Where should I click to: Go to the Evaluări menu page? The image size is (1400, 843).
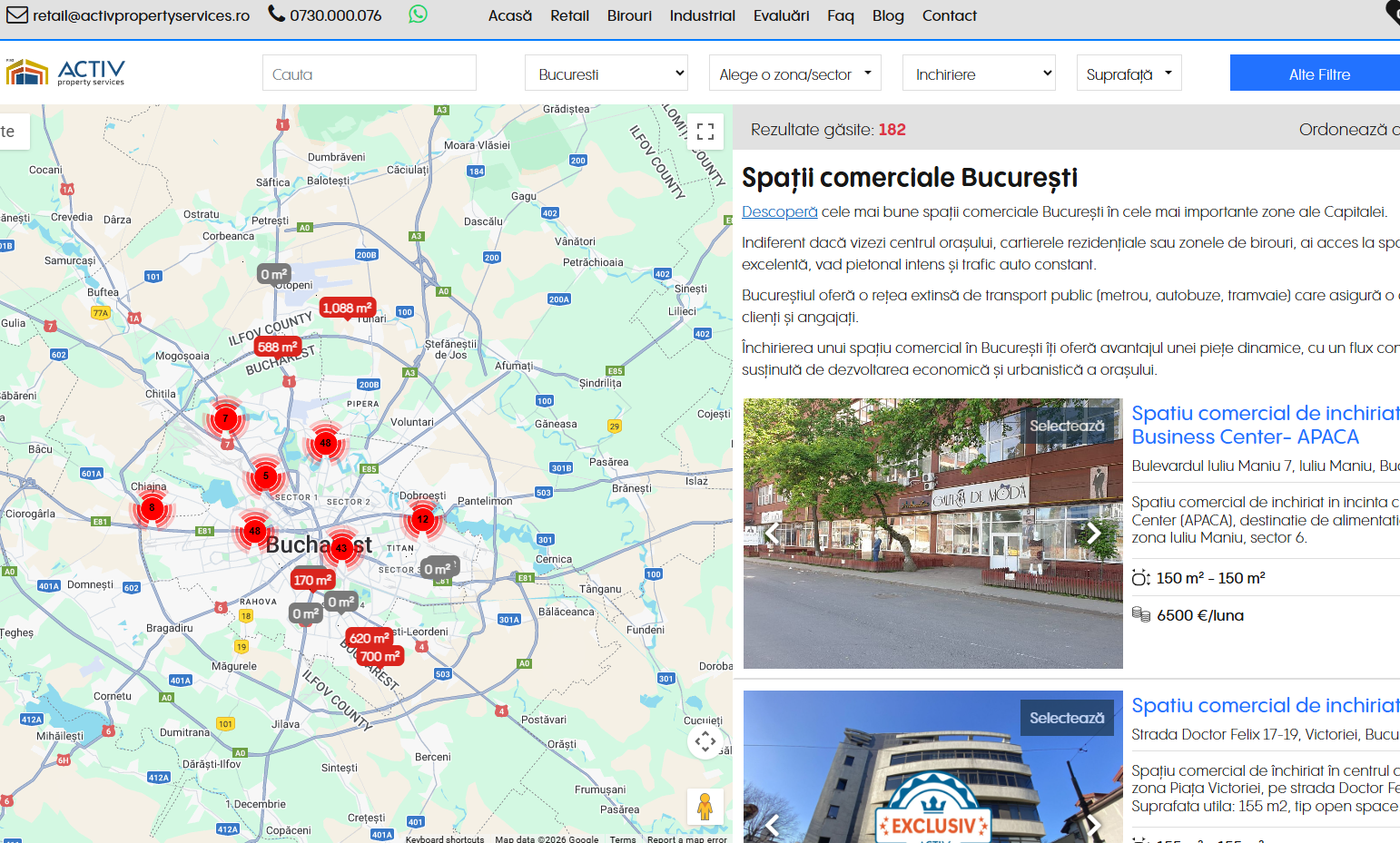coord(781,15)
